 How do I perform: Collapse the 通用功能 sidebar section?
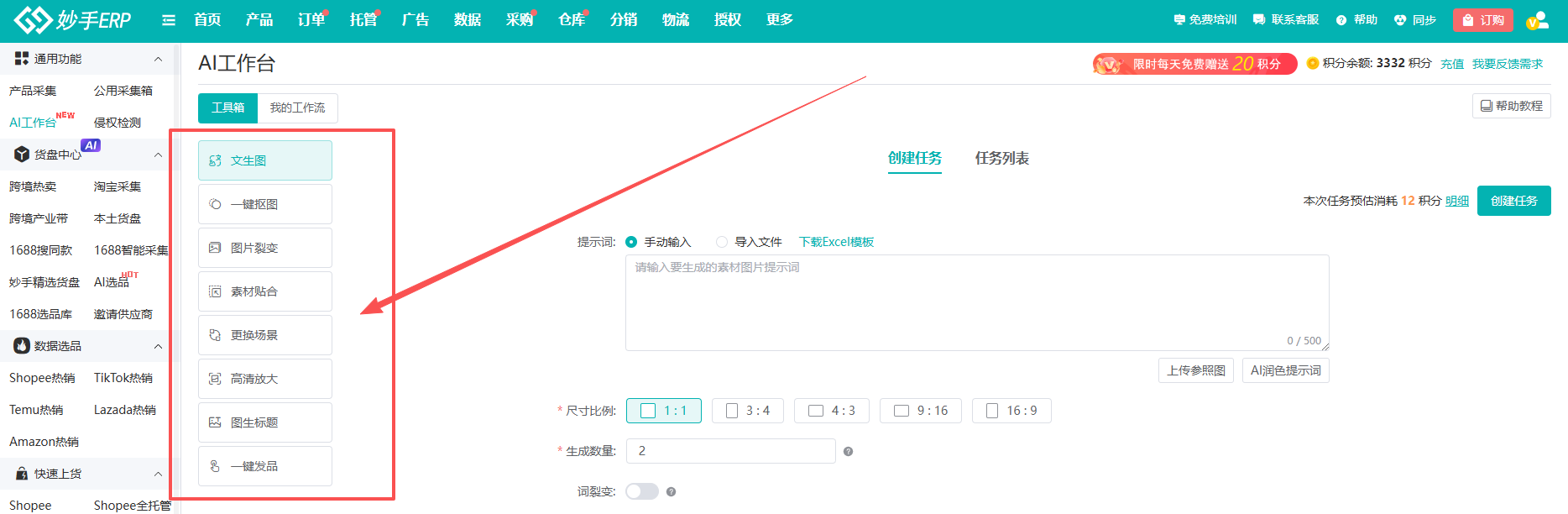coord(158,59)
